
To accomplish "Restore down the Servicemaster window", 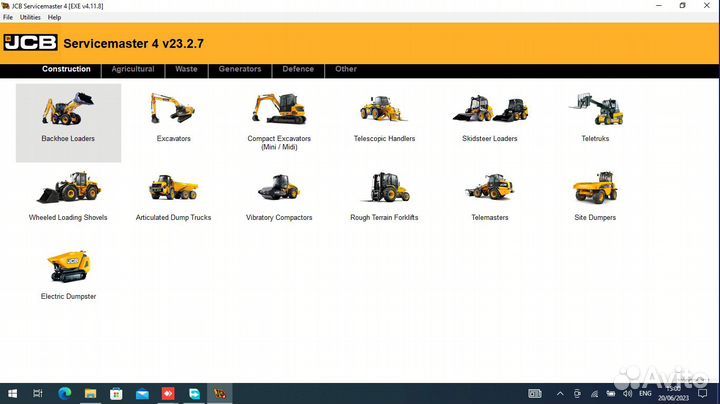I will point(683,6).
